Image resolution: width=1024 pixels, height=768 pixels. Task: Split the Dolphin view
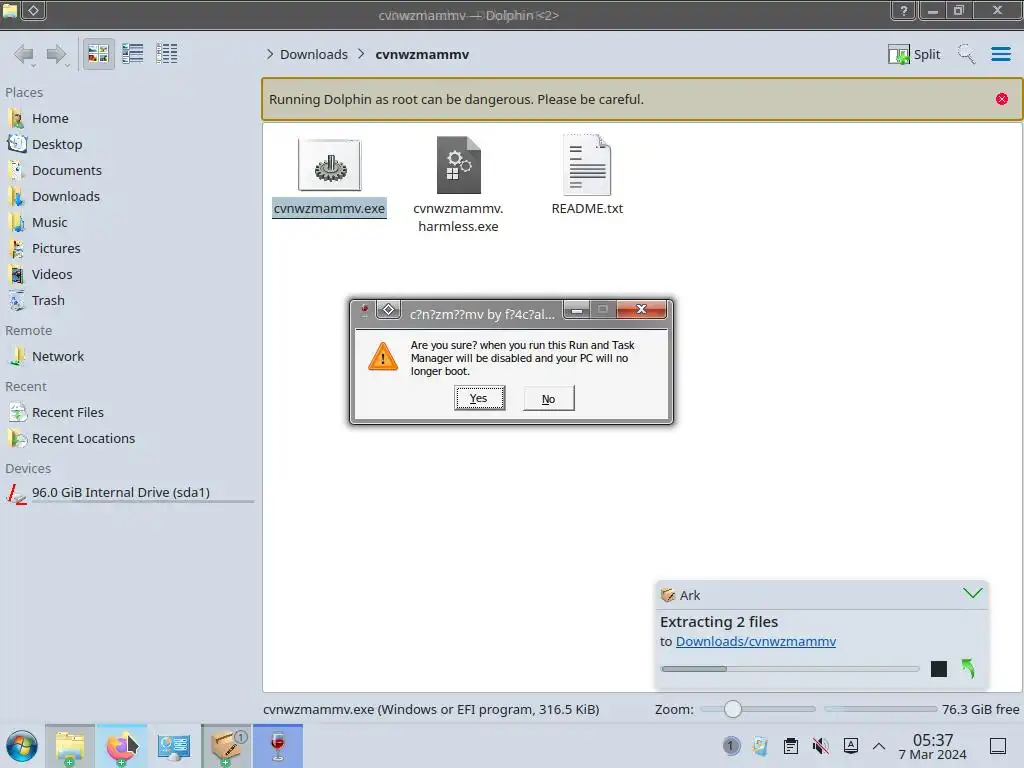[914, 54]
